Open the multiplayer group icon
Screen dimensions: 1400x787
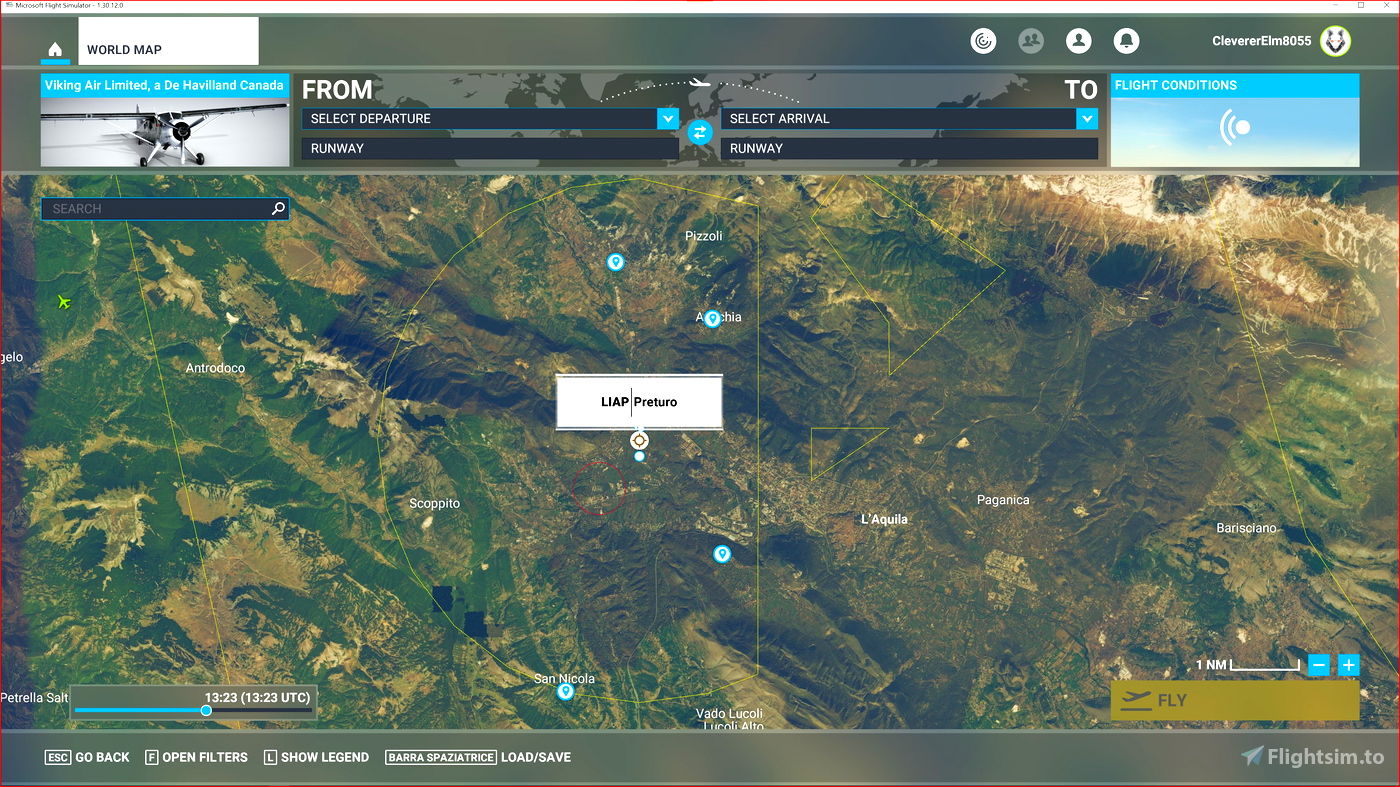[x=1031, y=41]
